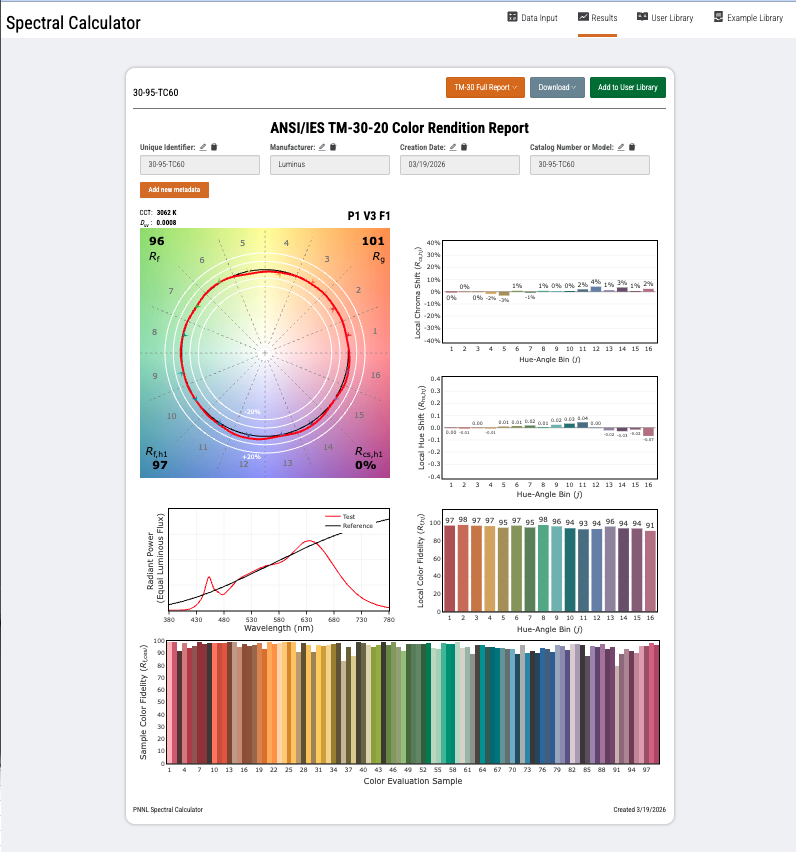The height and width of the screenshot is (852, 796).
Task: Click the edit pencil next to Unique Identifier
Action: pos(203,147)
